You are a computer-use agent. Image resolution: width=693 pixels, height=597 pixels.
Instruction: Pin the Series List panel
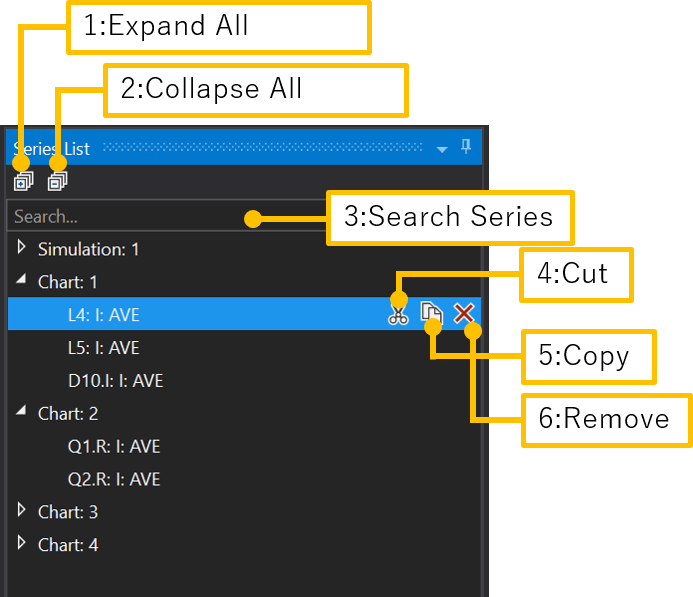pyautogui.click(x=466, y=146)
